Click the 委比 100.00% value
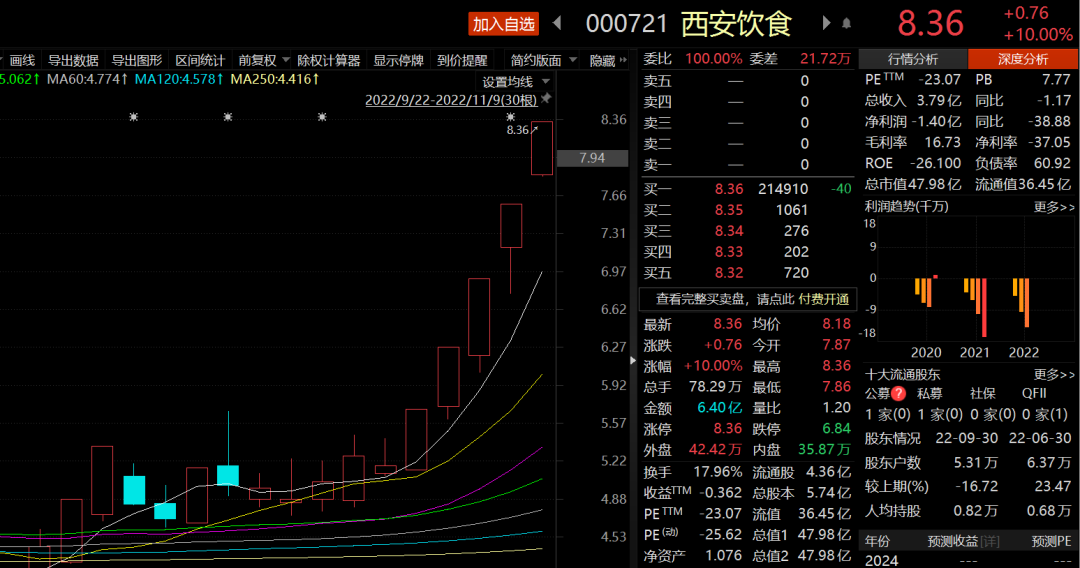 click(x=714, y=59)
